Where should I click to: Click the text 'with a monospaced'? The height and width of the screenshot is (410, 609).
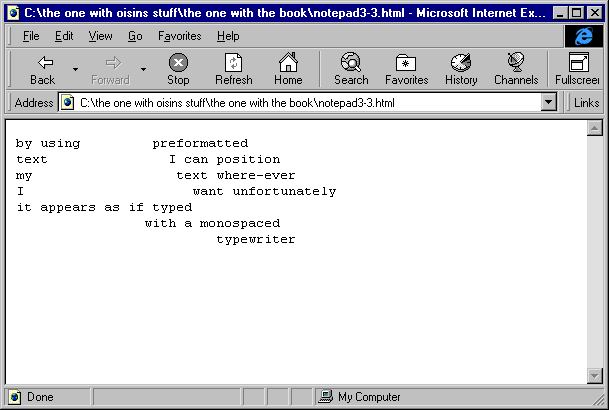pos(212,224)
